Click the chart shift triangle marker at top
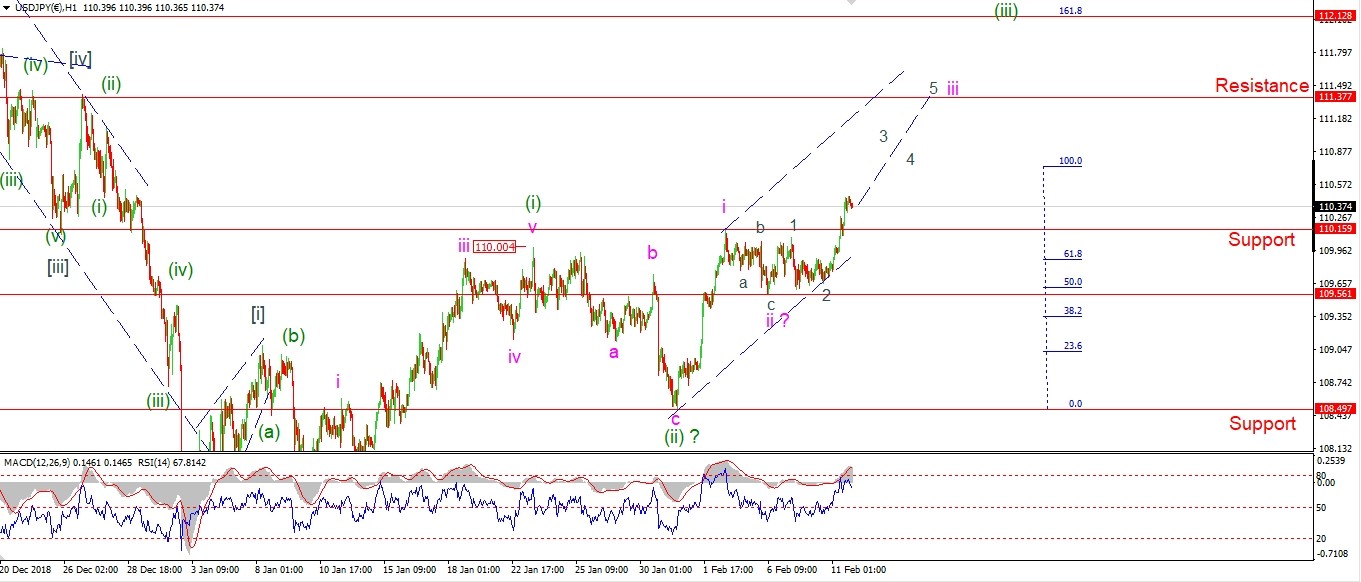Image resolution: width=1361 pixels, height=582 pixels. pyautogui.click(x=852, y=4)
